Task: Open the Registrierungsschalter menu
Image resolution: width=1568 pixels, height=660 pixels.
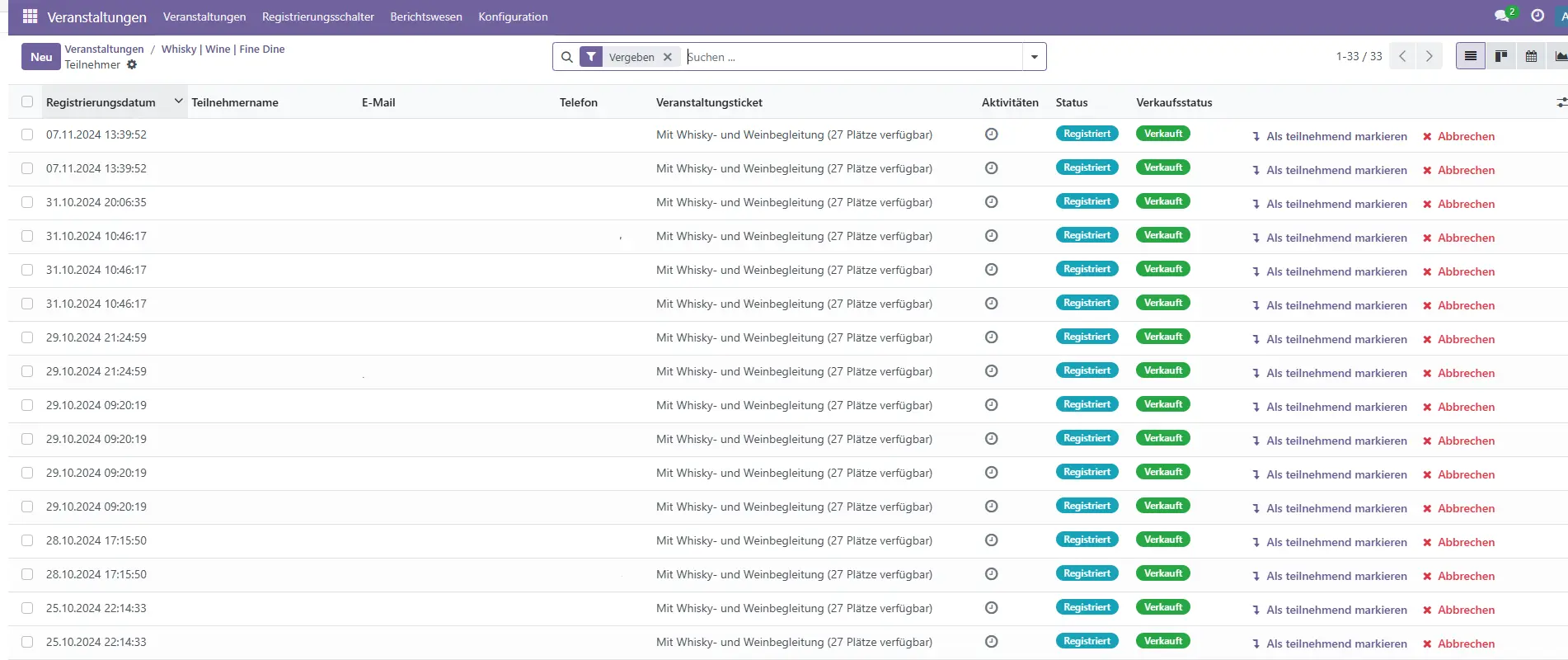Action: [x=318, y=16]
